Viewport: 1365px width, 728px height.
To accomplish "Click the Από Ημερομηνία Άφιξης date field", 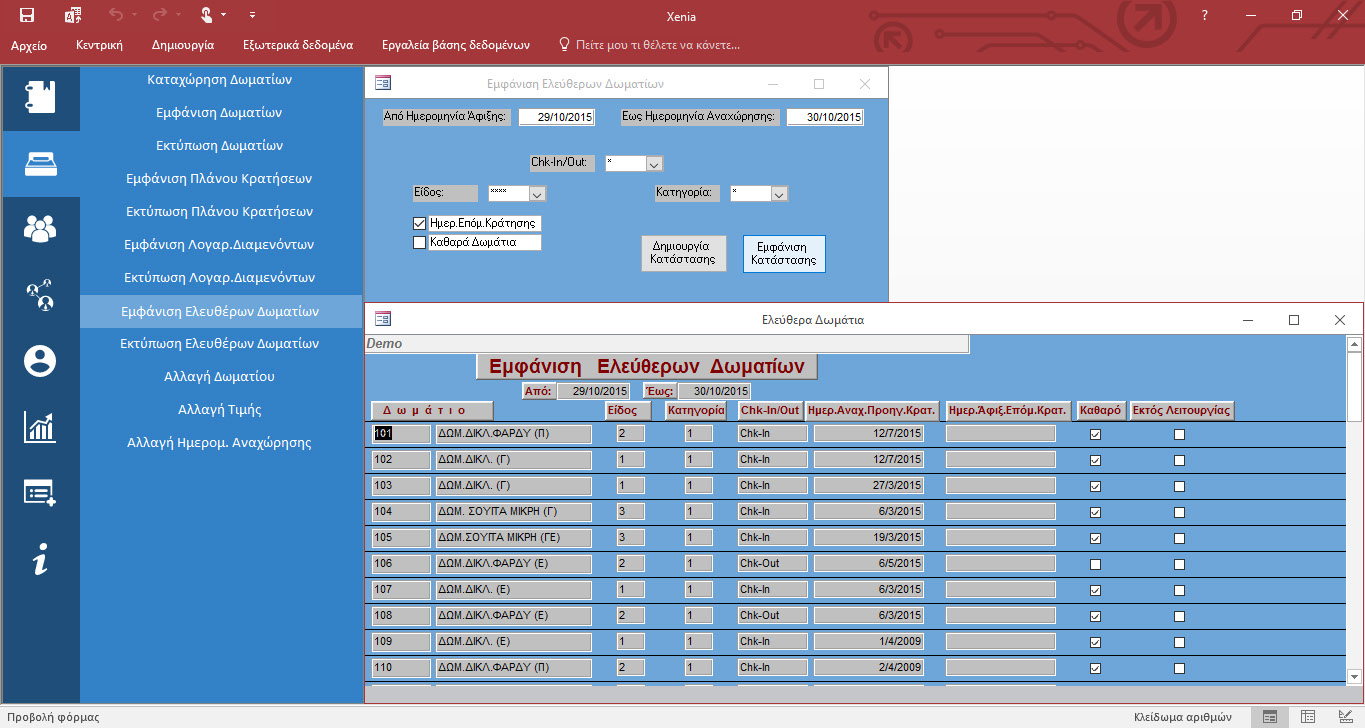I will [557, 117].
